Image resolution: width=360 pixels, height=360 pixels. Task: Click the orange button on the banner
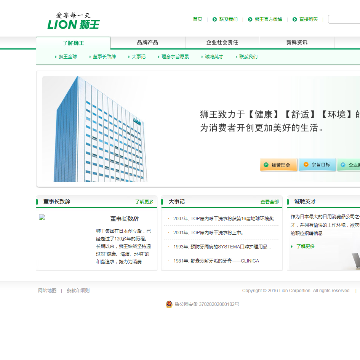point(279,165)
